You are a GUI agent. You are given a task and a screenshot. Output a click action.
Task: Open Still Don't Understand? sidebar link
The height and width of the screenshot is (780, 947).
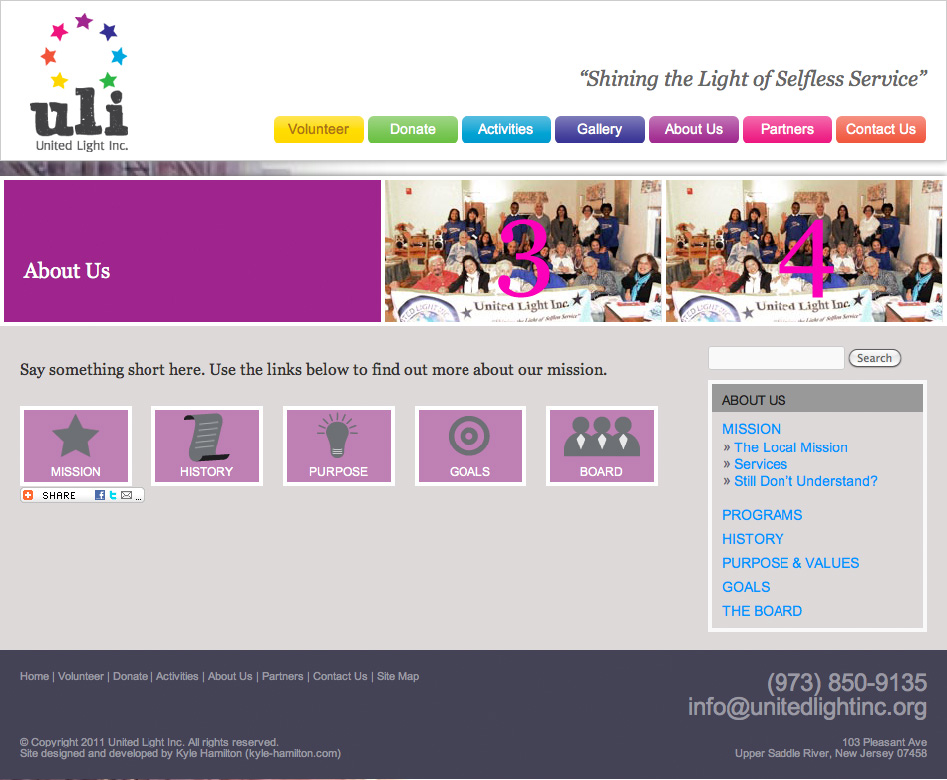pyautogui.click(x=806, y=482)
